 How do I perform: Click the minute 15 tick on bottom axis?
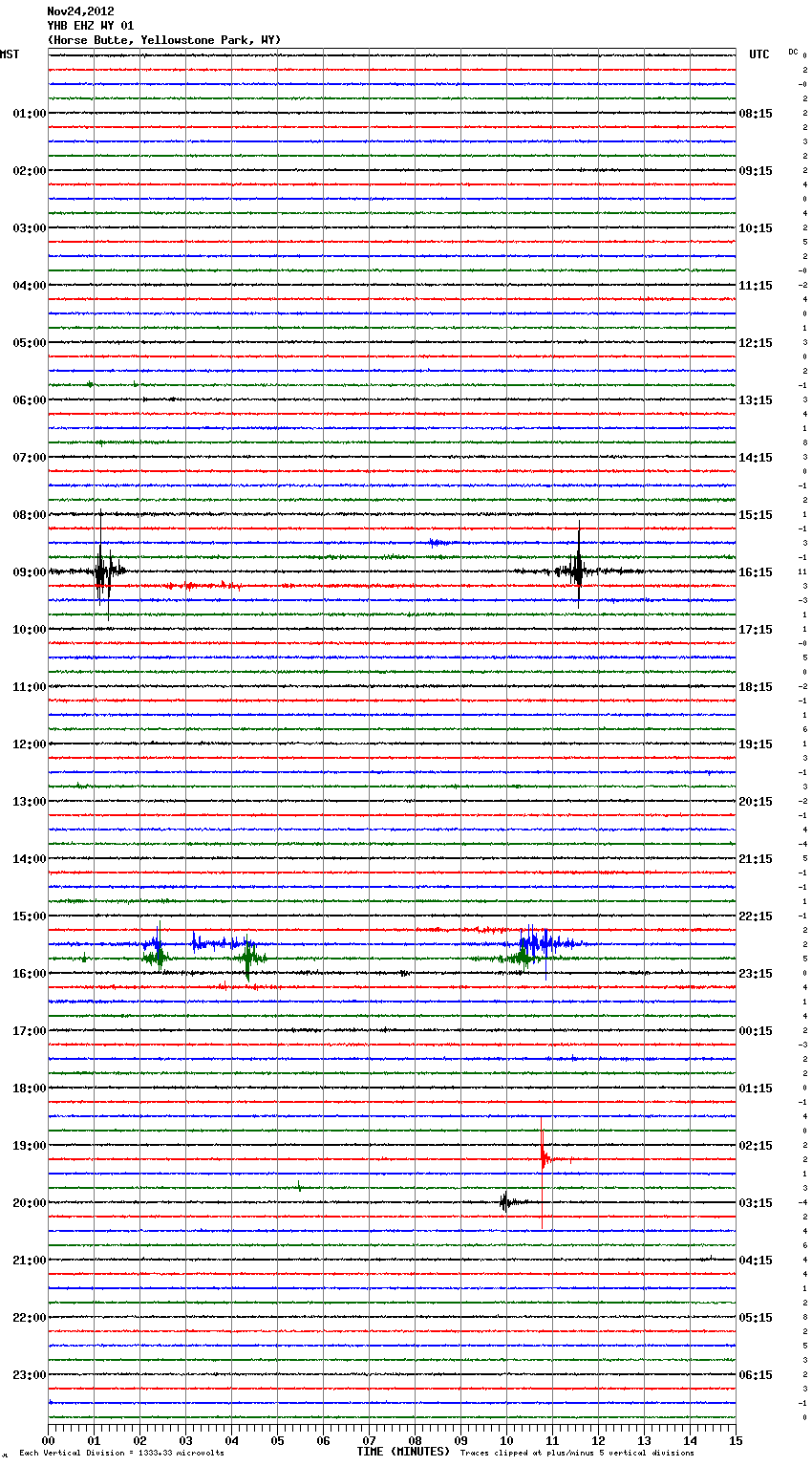point(735,1440)
